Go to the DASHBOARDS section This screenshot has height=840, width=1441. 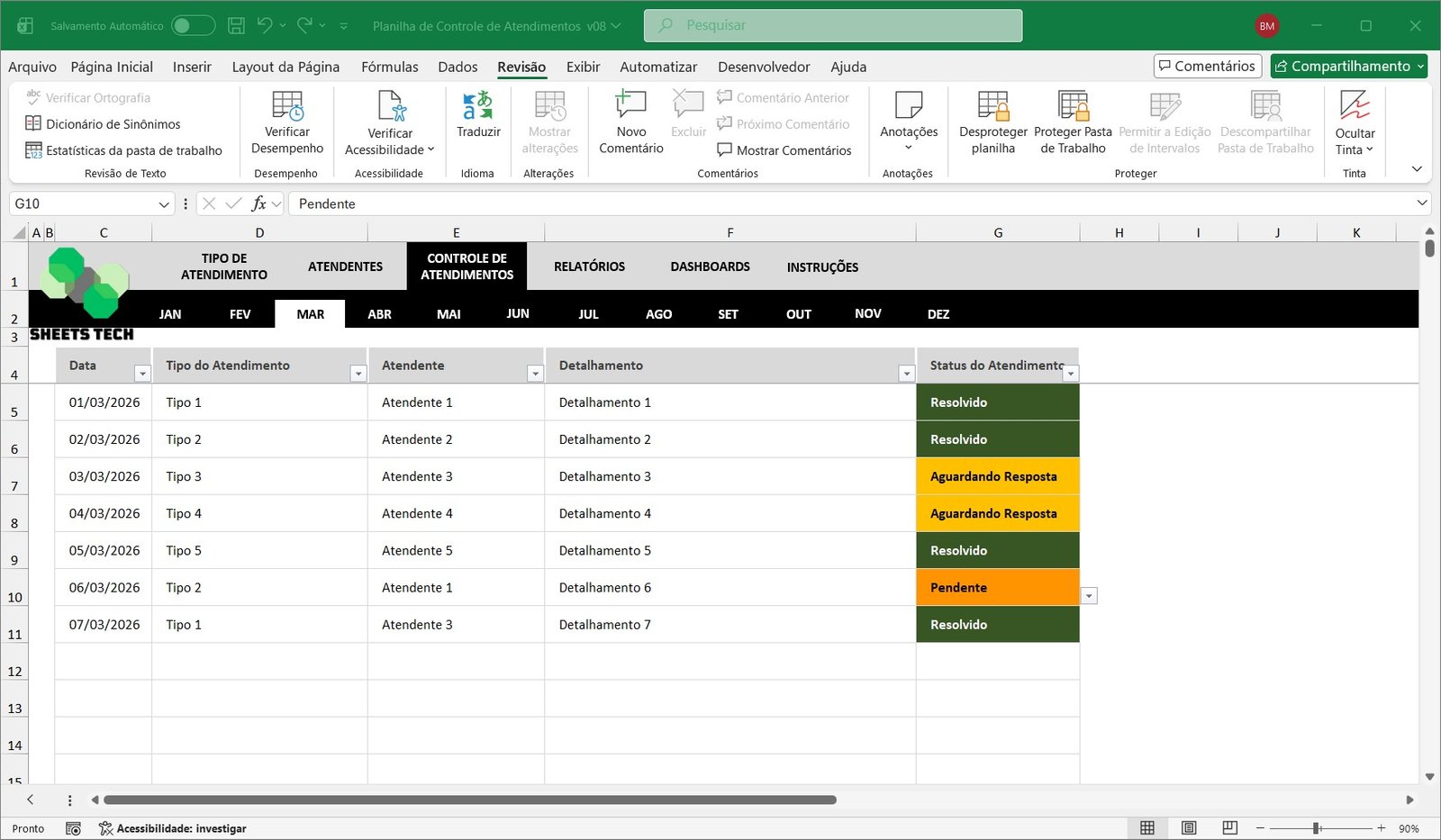click(x=710, y=266)
